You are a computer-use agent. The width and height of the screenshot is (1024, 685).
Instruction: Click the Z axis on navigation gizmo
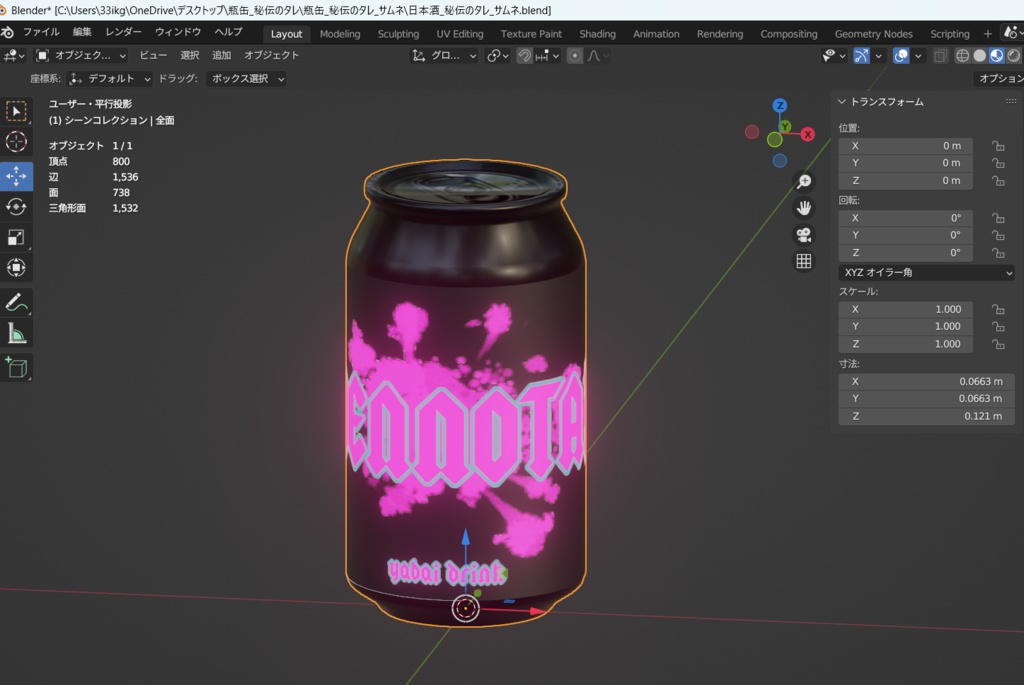[780, 105]
